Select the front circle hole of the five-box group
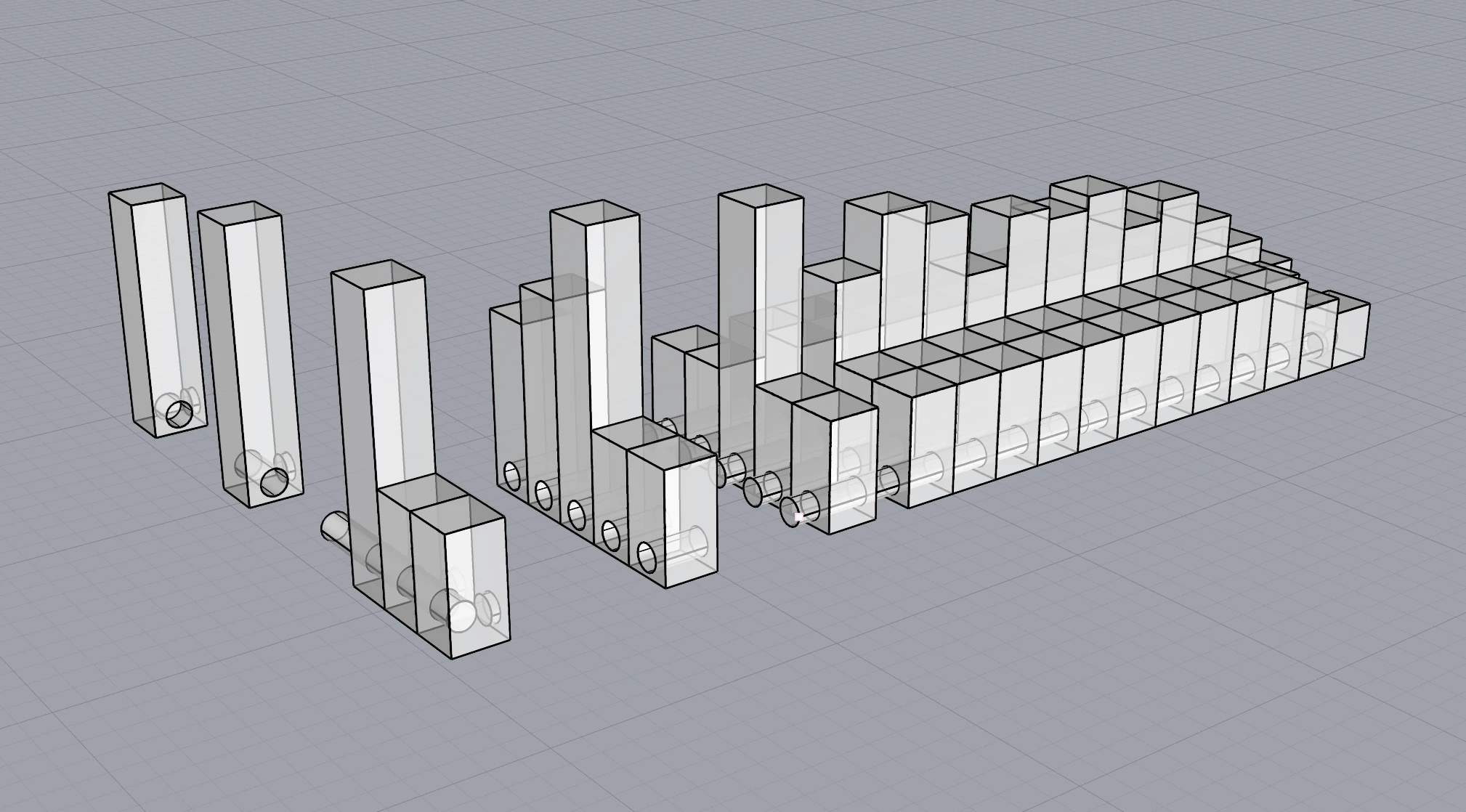This screenshot has height=812, width=1466. (647, 556)
